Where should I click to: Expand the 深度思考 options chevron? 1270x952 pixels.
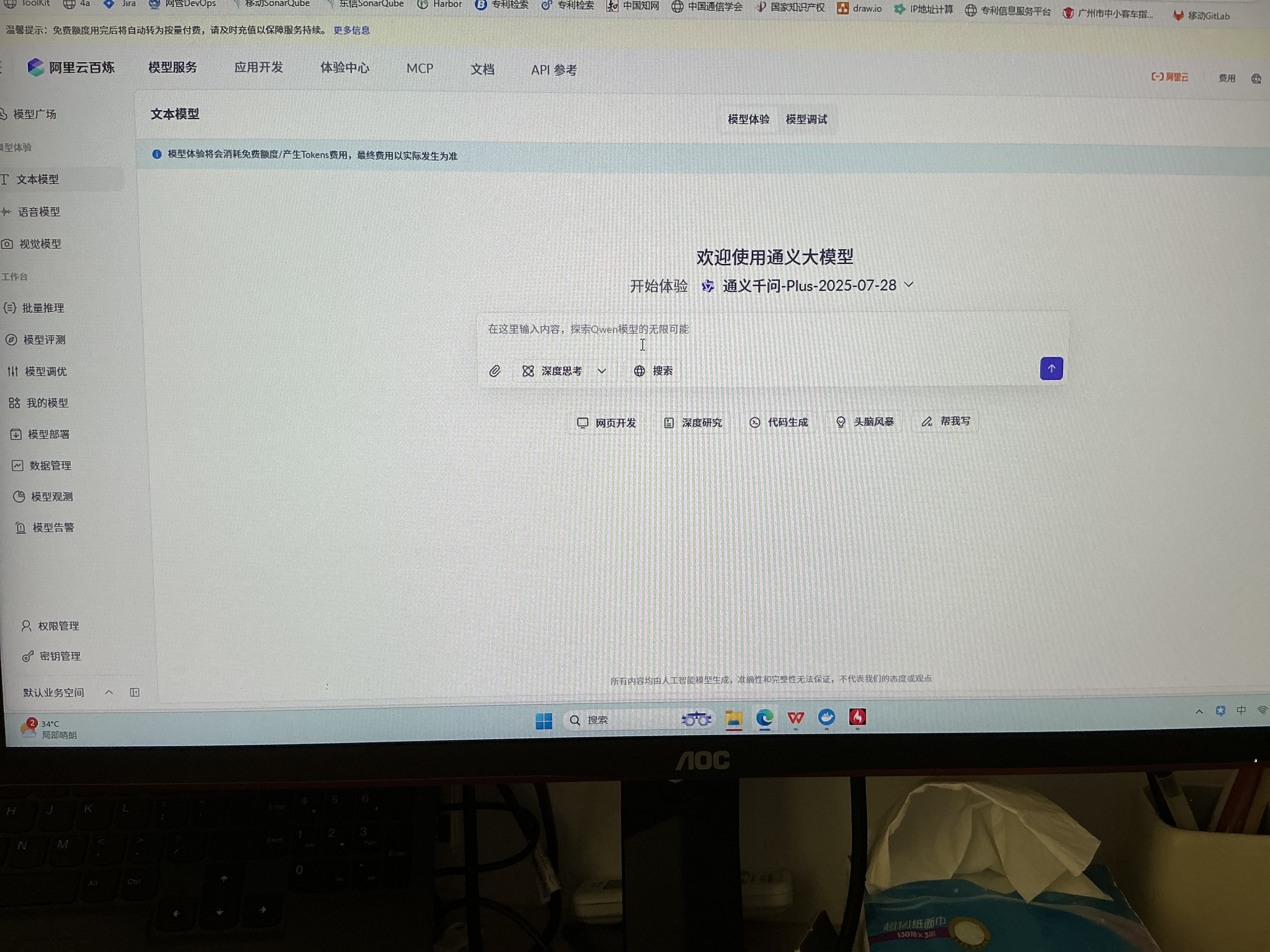602,371
